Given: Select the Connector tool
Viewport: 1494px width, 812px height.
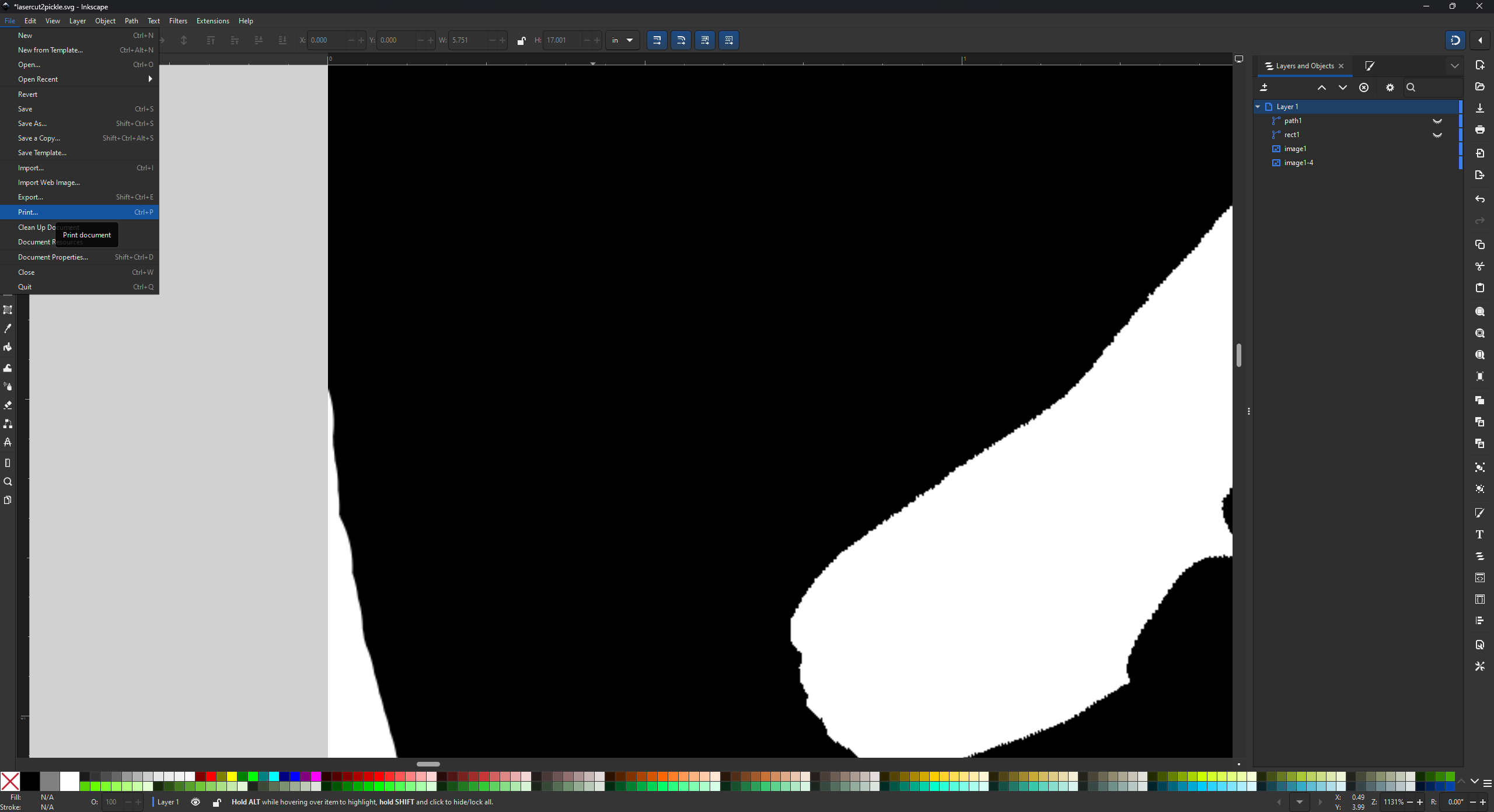Looking at the screenshot, I should [x=8, y=424].
